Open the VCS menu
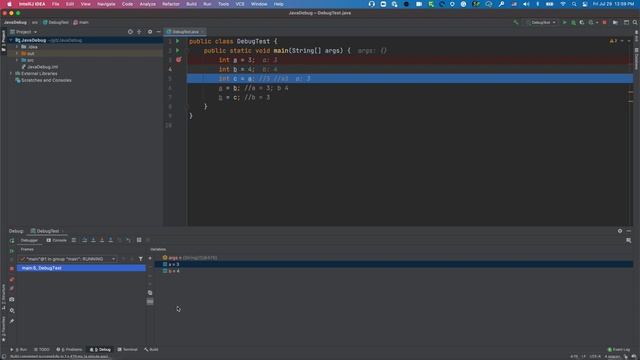 point(240,4)
